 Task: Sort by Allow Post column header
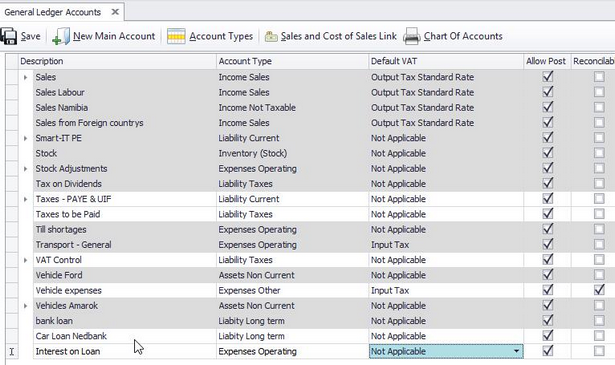click(547, 61)
